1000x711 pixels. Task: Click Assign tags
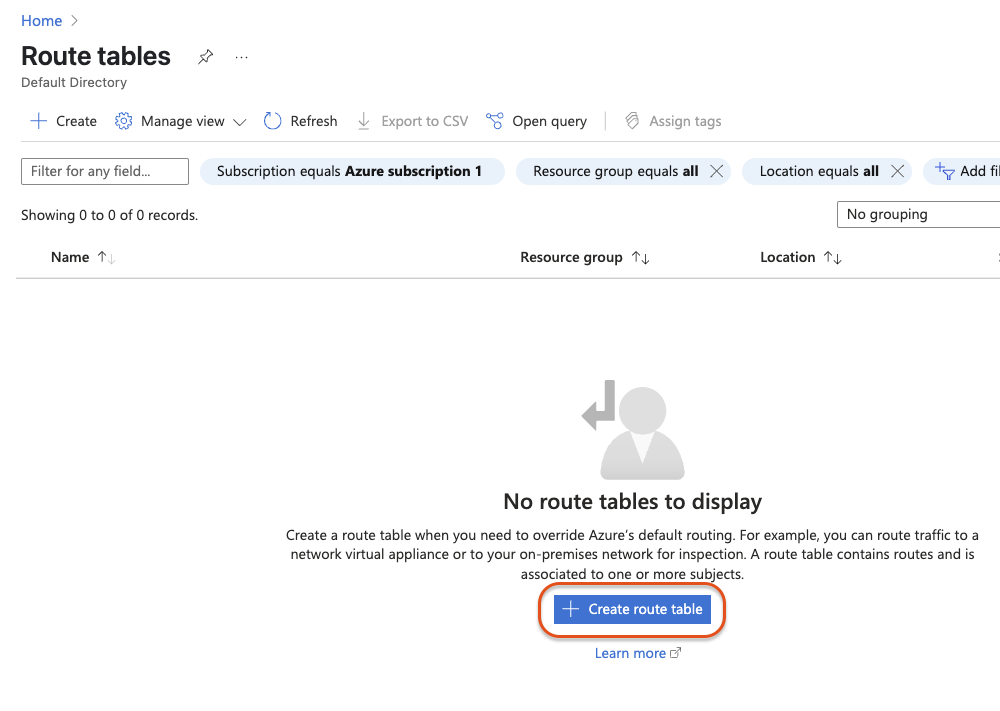coord(673,121)
